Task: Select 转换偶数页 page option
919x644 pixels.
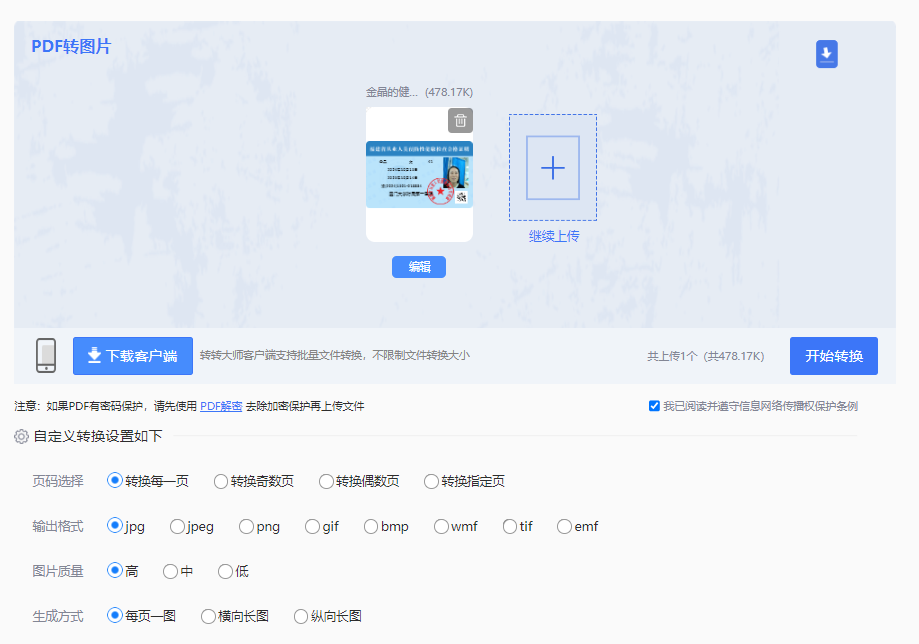Action: pos(325,481)
